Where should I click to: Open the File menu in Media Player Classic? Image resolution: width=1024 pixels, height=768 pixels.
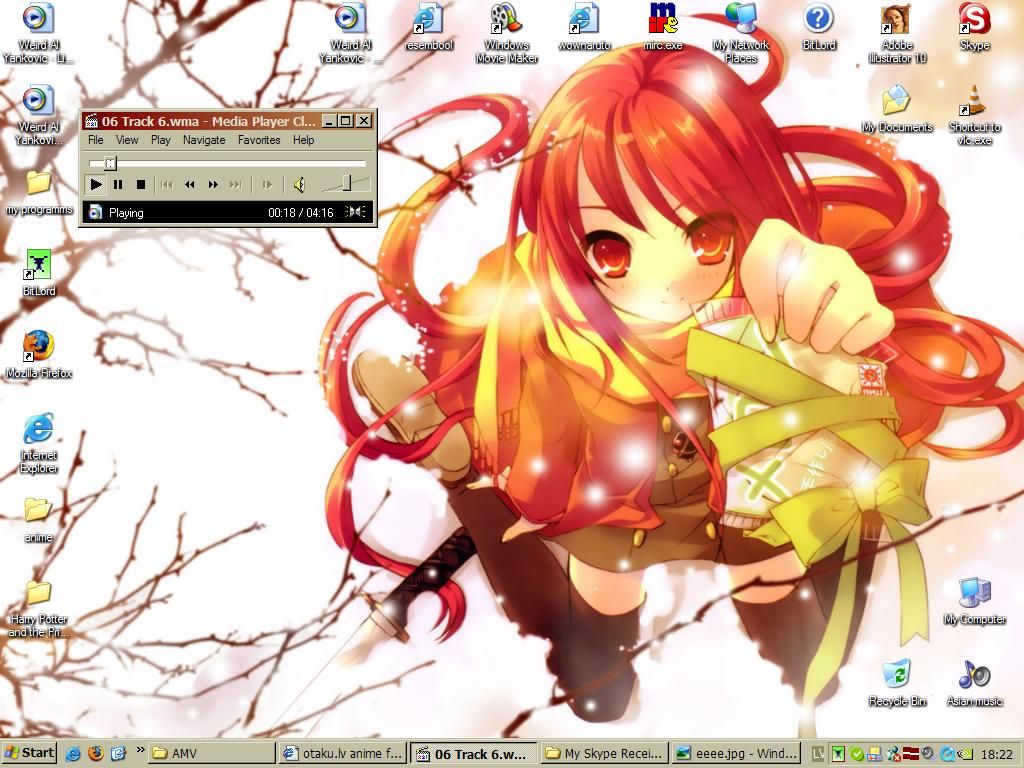point(95,140)
